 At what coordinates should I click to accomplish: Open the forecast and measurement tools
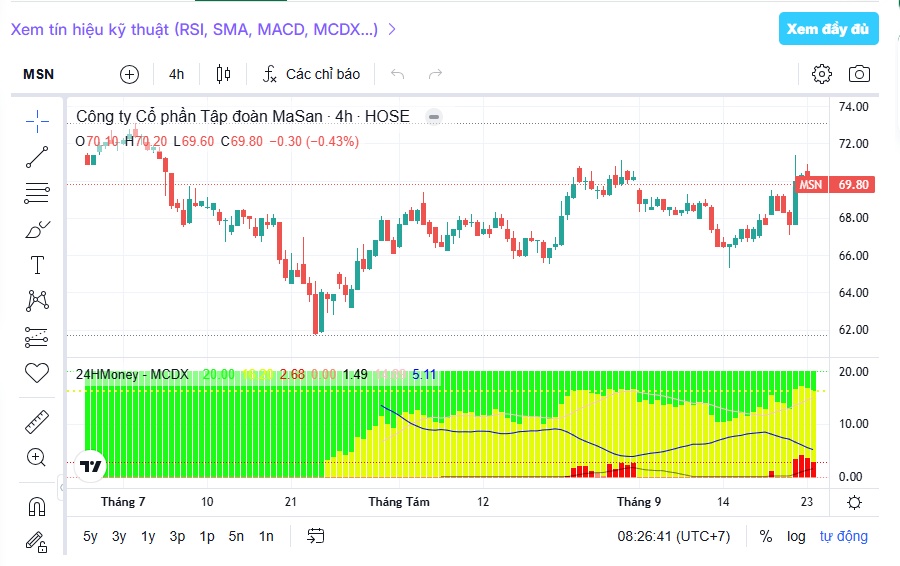[37, 337]
